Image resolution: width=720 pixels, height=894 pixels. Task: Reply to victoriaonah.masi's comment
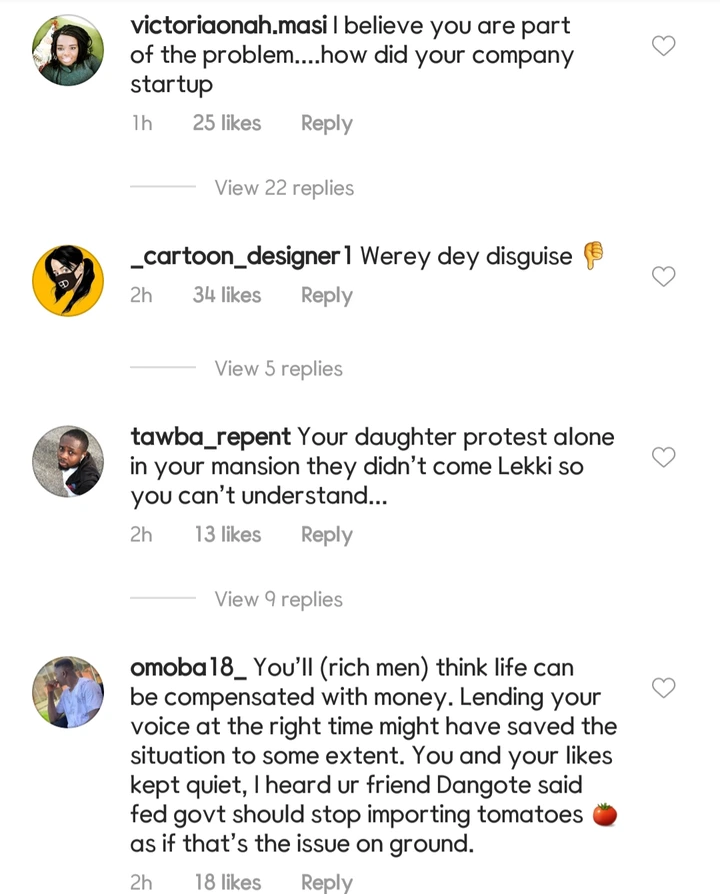pos(326,124)
